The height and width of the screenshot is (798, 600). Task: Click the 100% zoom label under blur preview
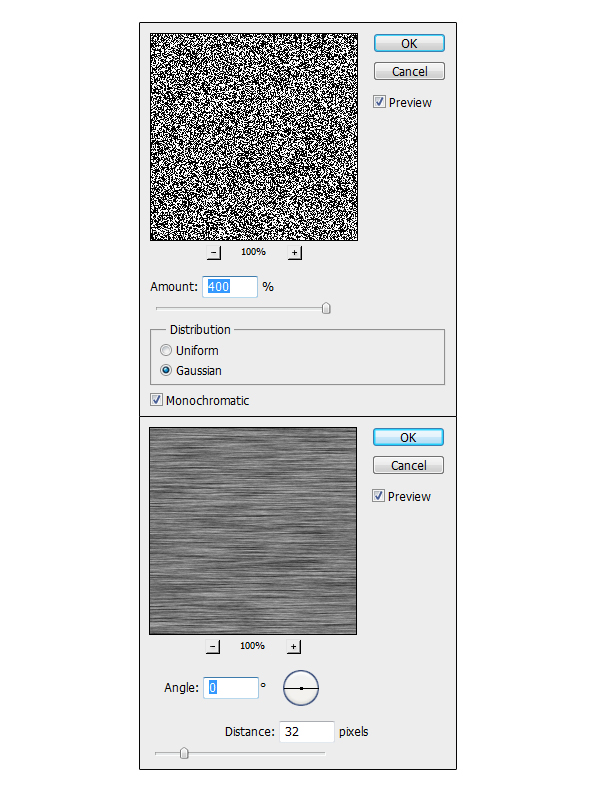tap(252, 646)
